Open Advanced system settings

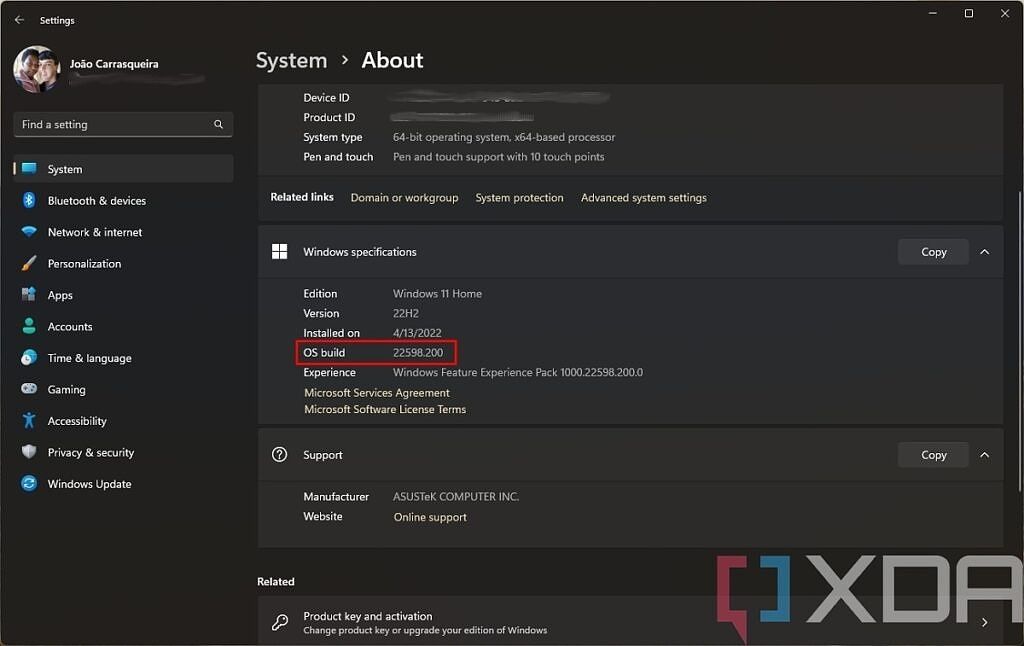[x=643, y=197]
